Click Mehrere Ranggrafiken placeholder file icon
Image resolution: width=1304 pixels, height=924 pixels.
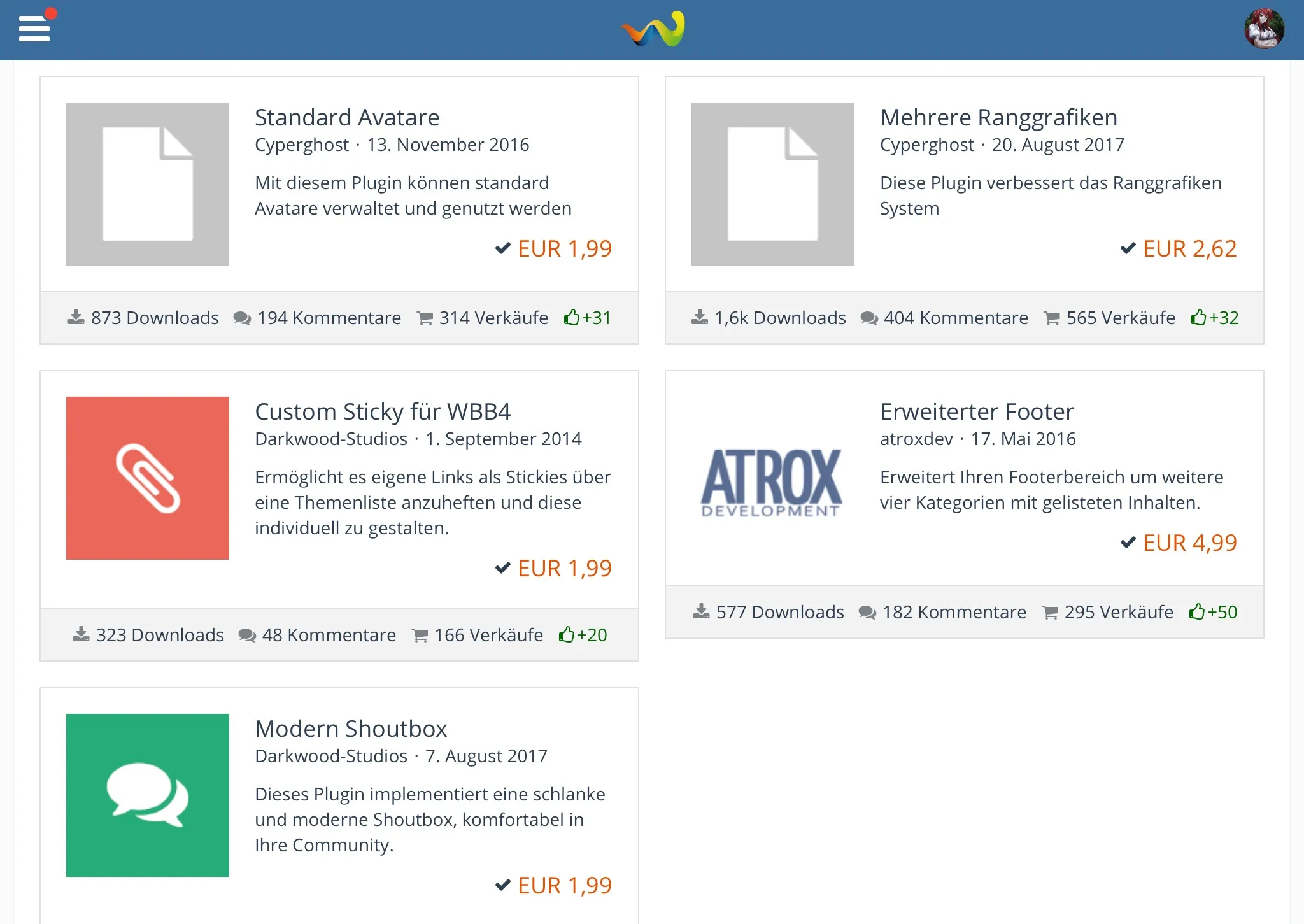772,184
